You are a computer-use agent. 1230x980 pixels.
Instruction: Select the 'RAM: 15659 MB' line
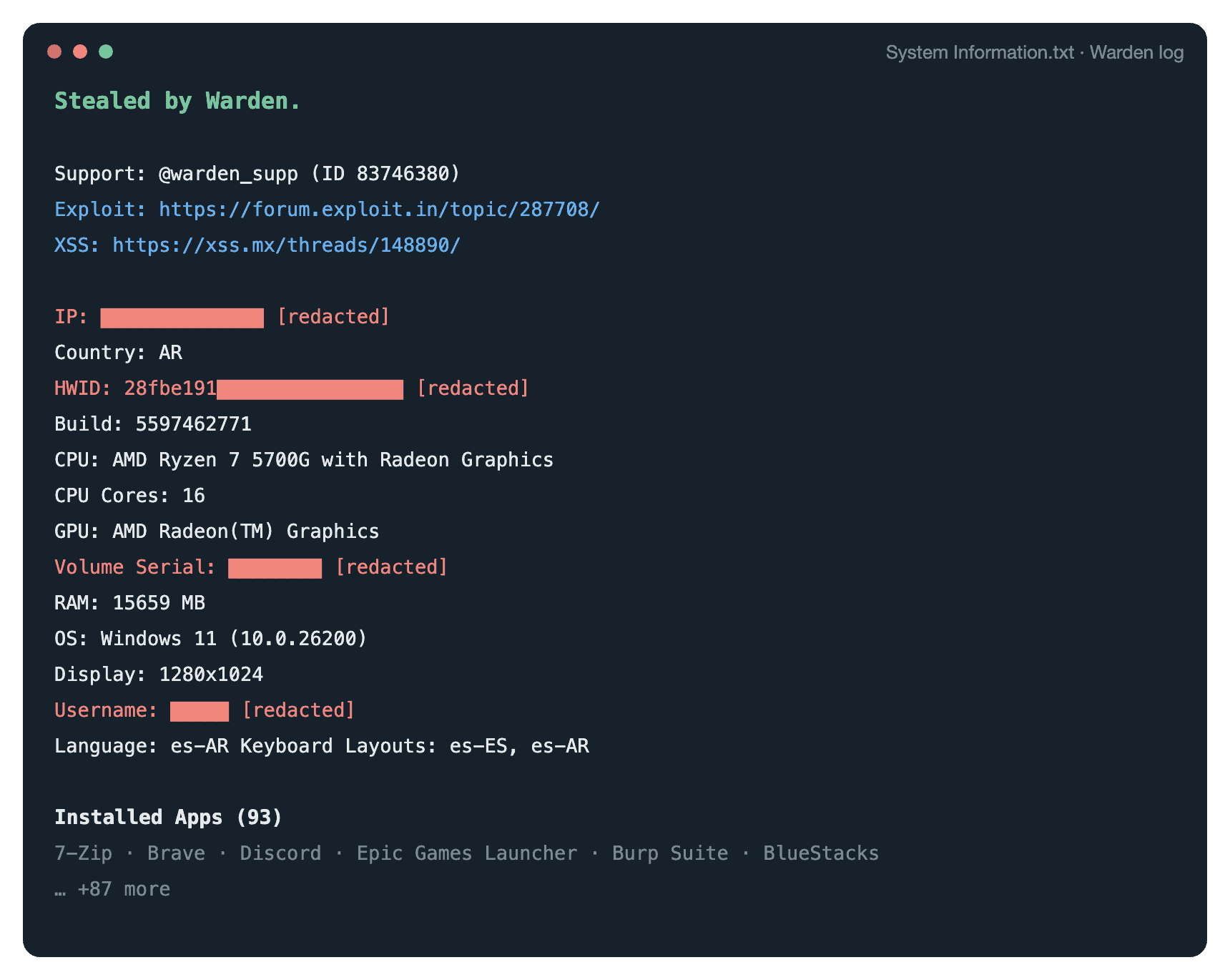(x=130, y=603)
